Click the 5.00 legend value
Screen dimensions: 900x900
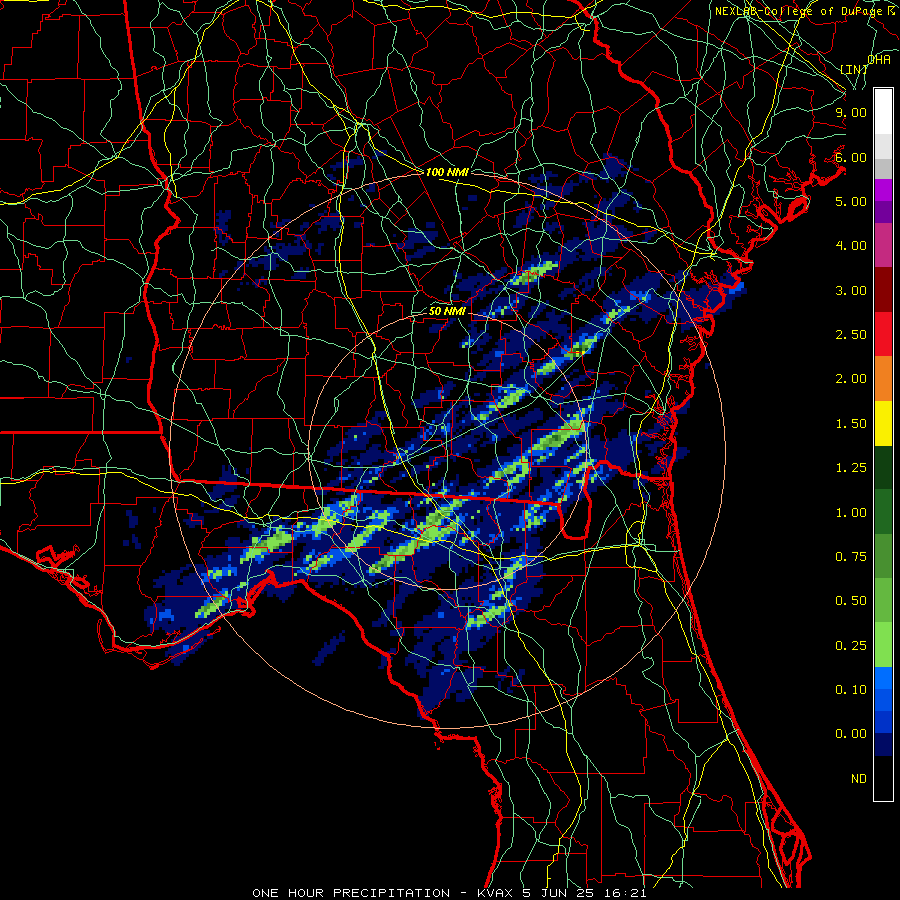click(x=851, y=201)
